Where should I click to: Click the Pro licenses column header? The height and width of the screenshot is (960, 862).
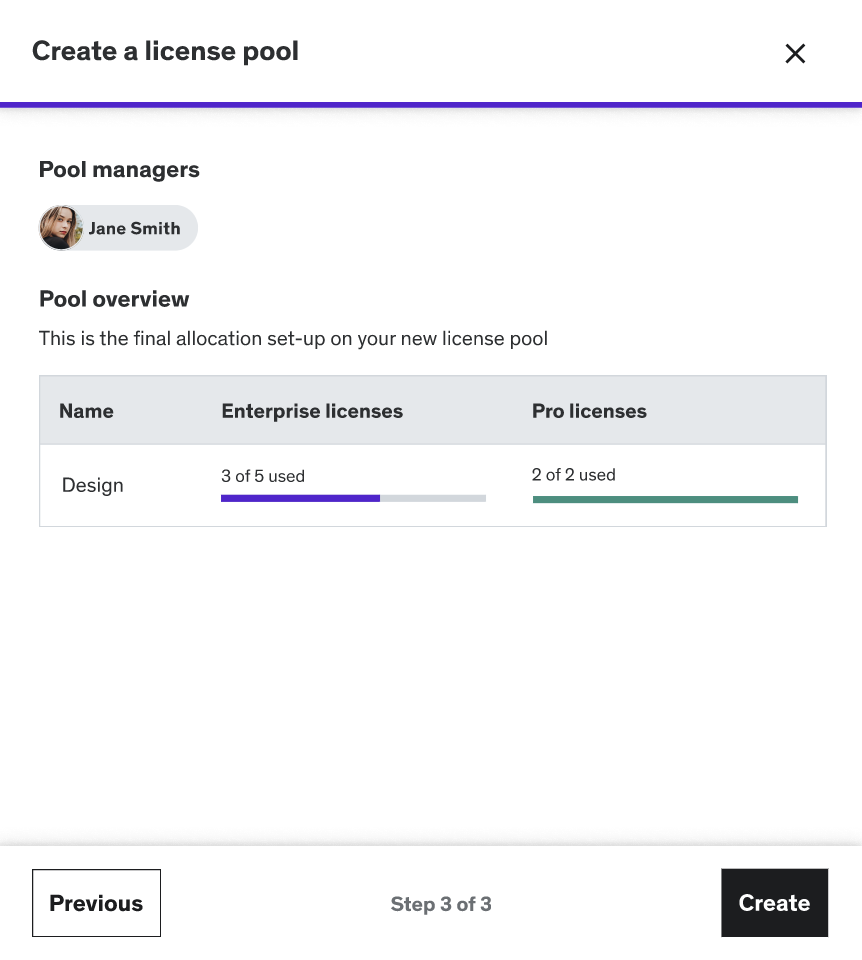(x=589, y=411)
